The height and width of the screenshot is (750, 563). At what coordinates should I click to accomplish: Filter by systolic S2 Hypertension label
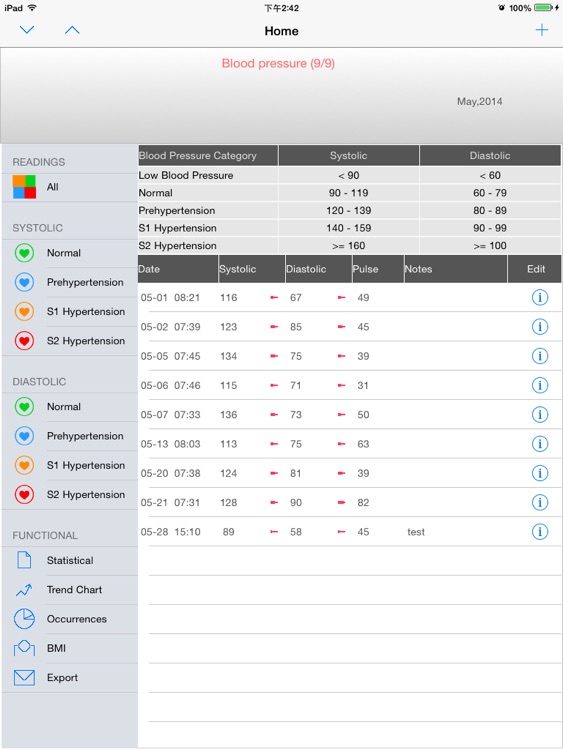click(x=86, y=341)
